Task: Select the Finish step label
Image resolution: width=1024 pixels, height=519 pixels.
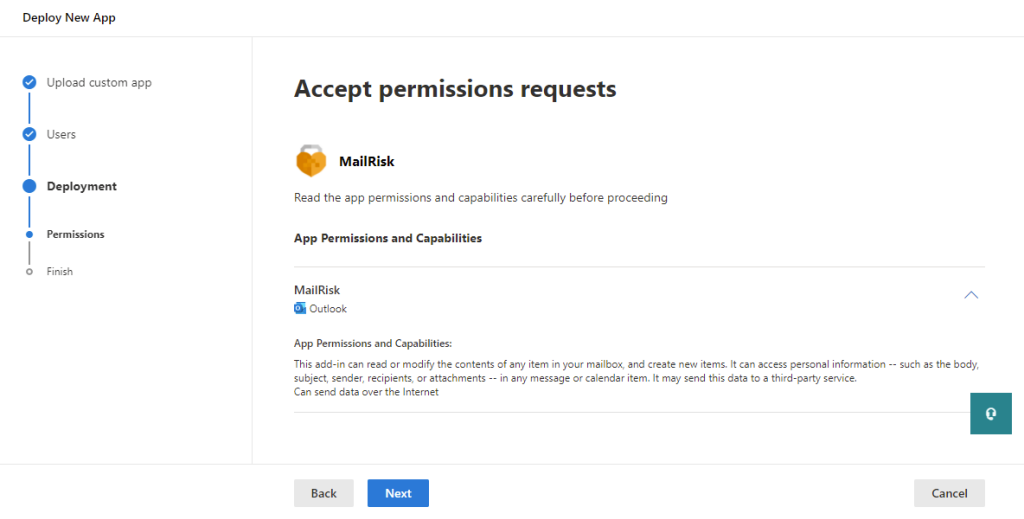Action: (x=60, y=271)
